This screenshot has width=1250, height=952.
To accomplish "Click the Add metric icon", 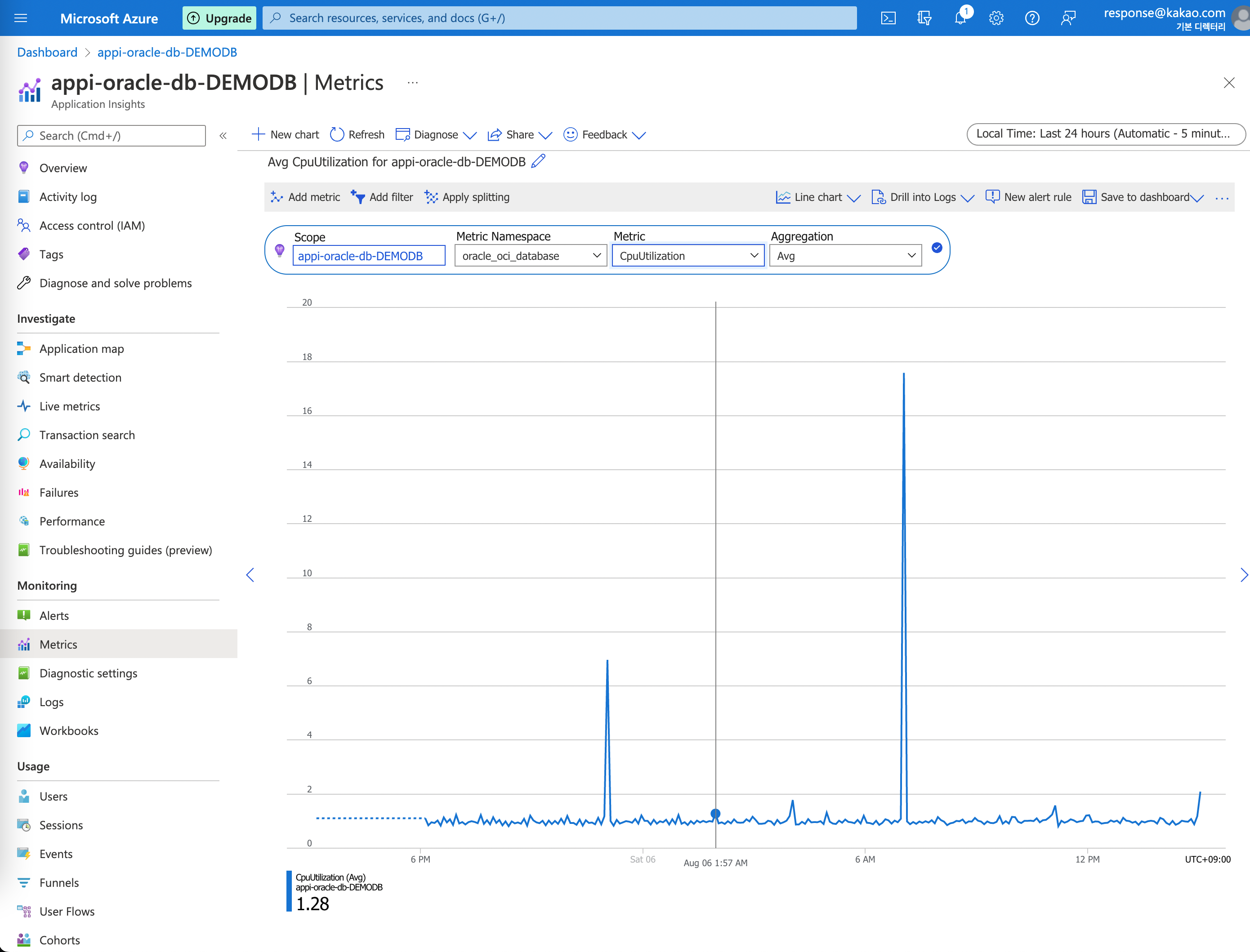I will (x=277, y=197).
